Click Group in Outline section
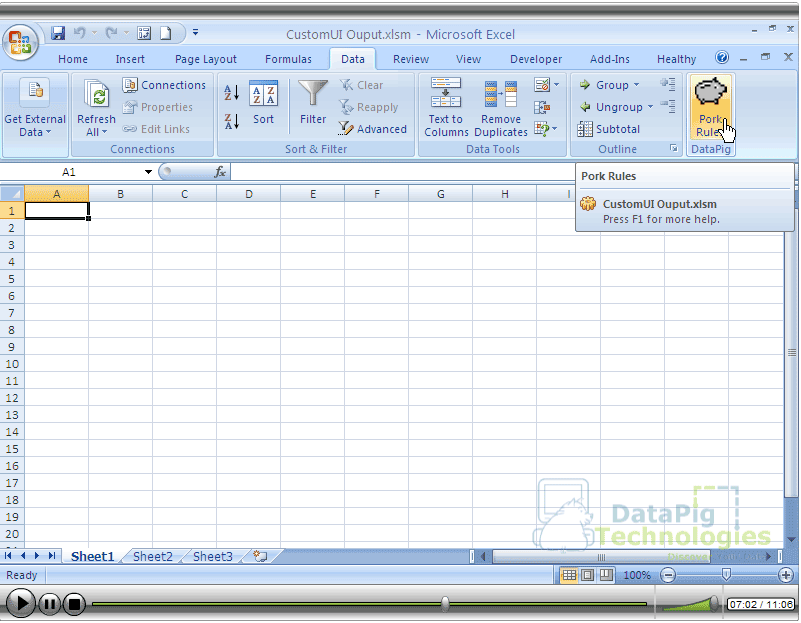 click(x=604, y=85)
